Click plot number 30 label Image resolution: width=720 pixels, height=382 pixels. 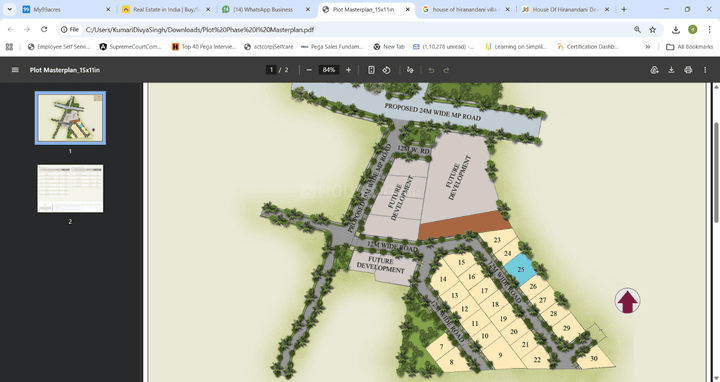click(594, 358)
